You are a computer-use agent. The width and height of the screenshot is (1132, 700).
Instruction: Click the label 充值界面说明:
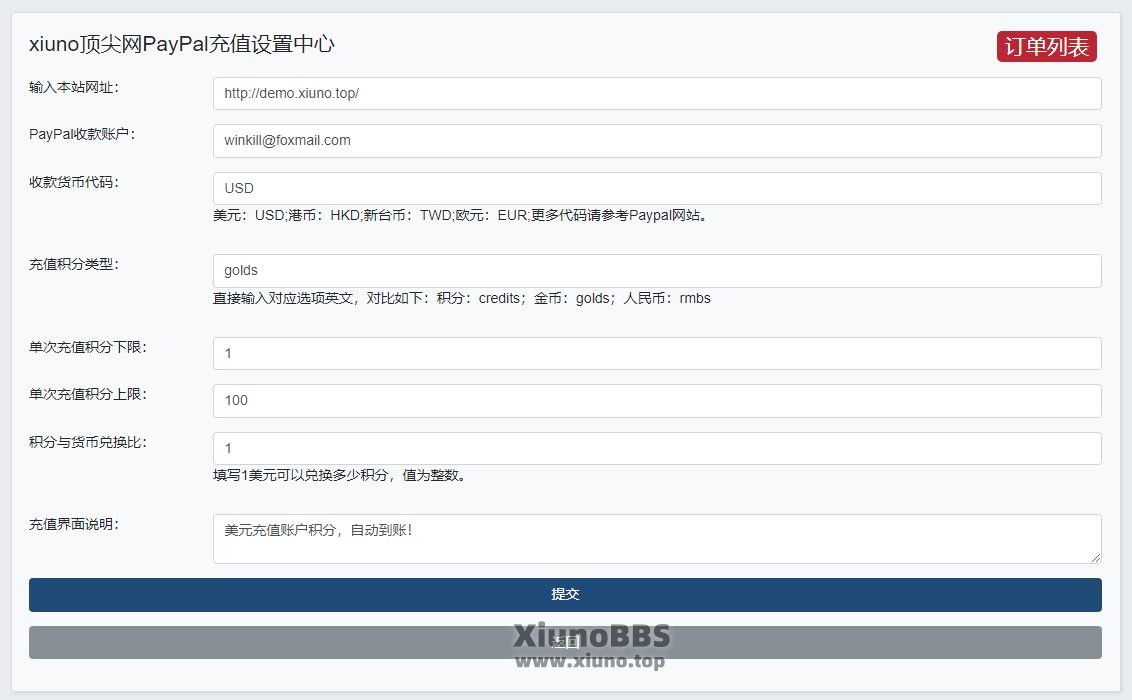(74, 524)
